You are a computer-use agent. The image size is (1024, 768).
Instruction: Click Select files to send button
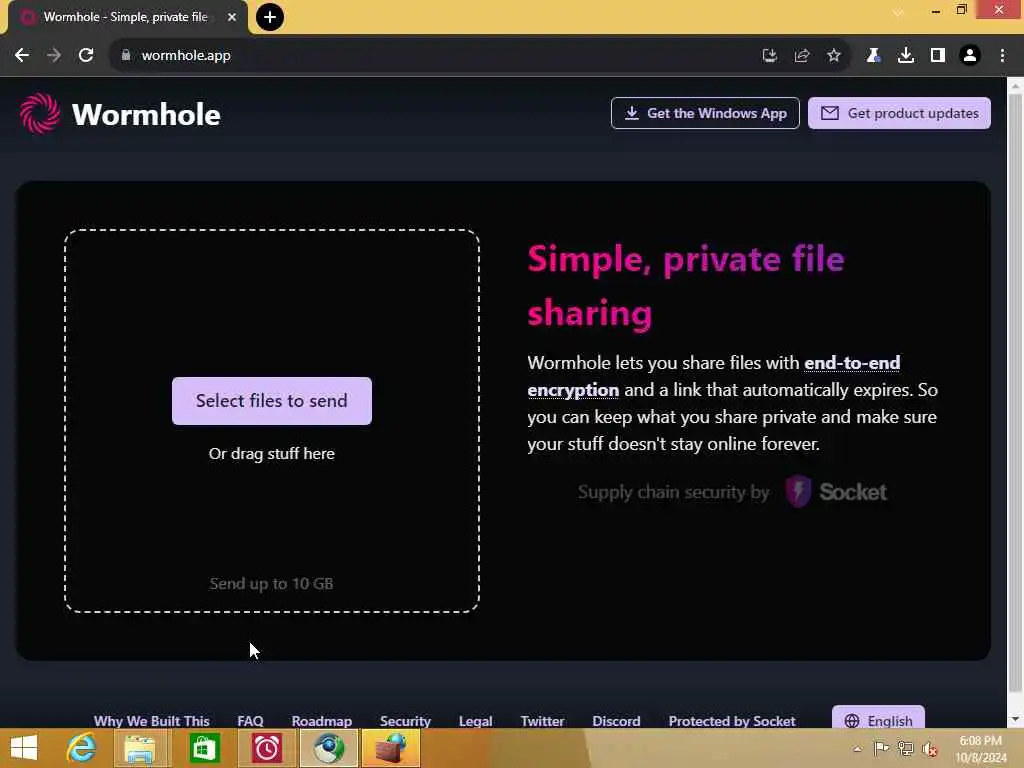(272, 401)
